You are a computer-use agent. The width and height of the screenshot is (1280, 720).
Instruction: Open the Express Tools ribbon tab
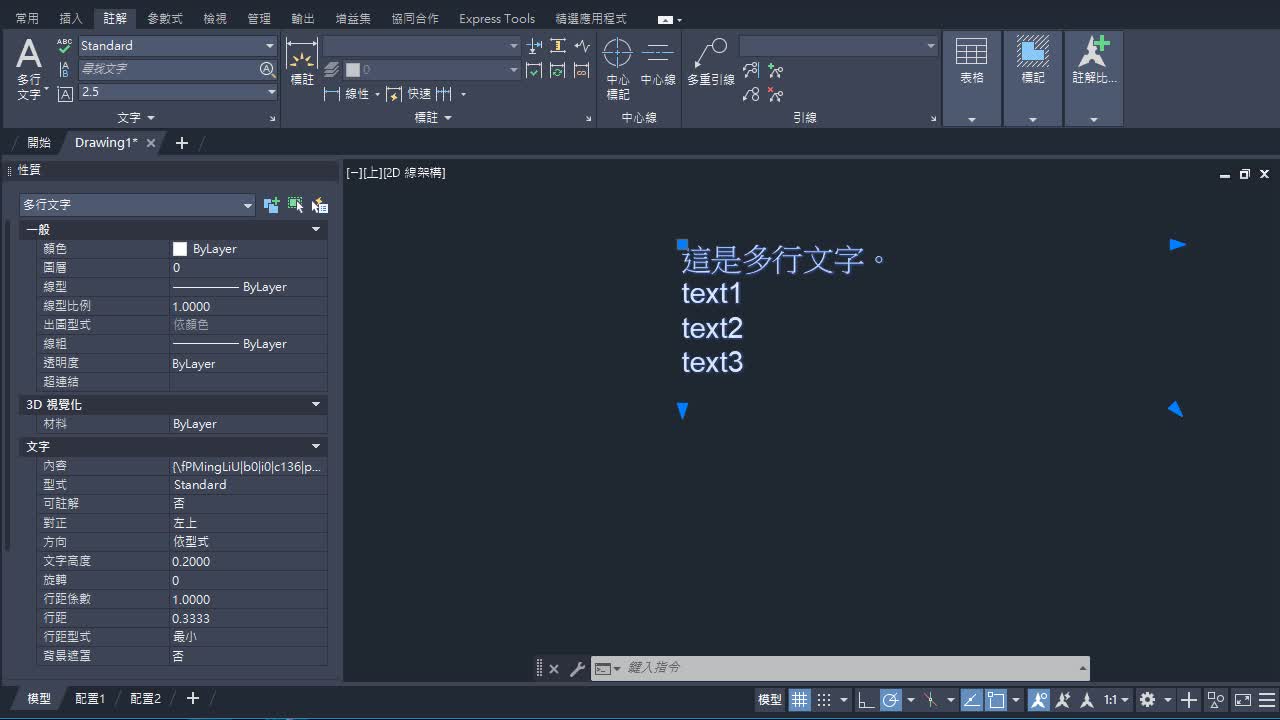(496, 18)
